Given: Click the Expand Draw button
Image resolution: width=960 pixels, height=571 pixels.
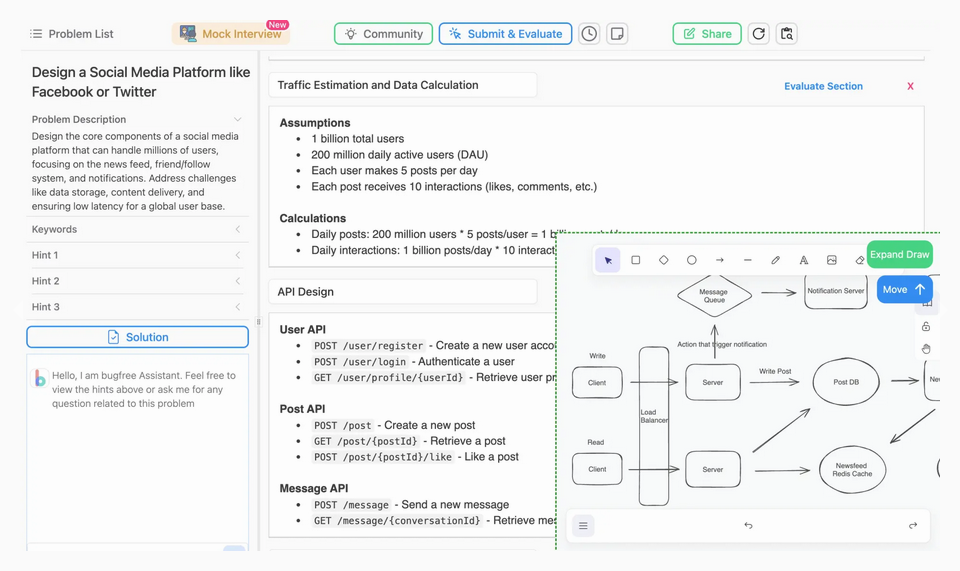Looking at the screenshot, I should [x=899, y=255].
